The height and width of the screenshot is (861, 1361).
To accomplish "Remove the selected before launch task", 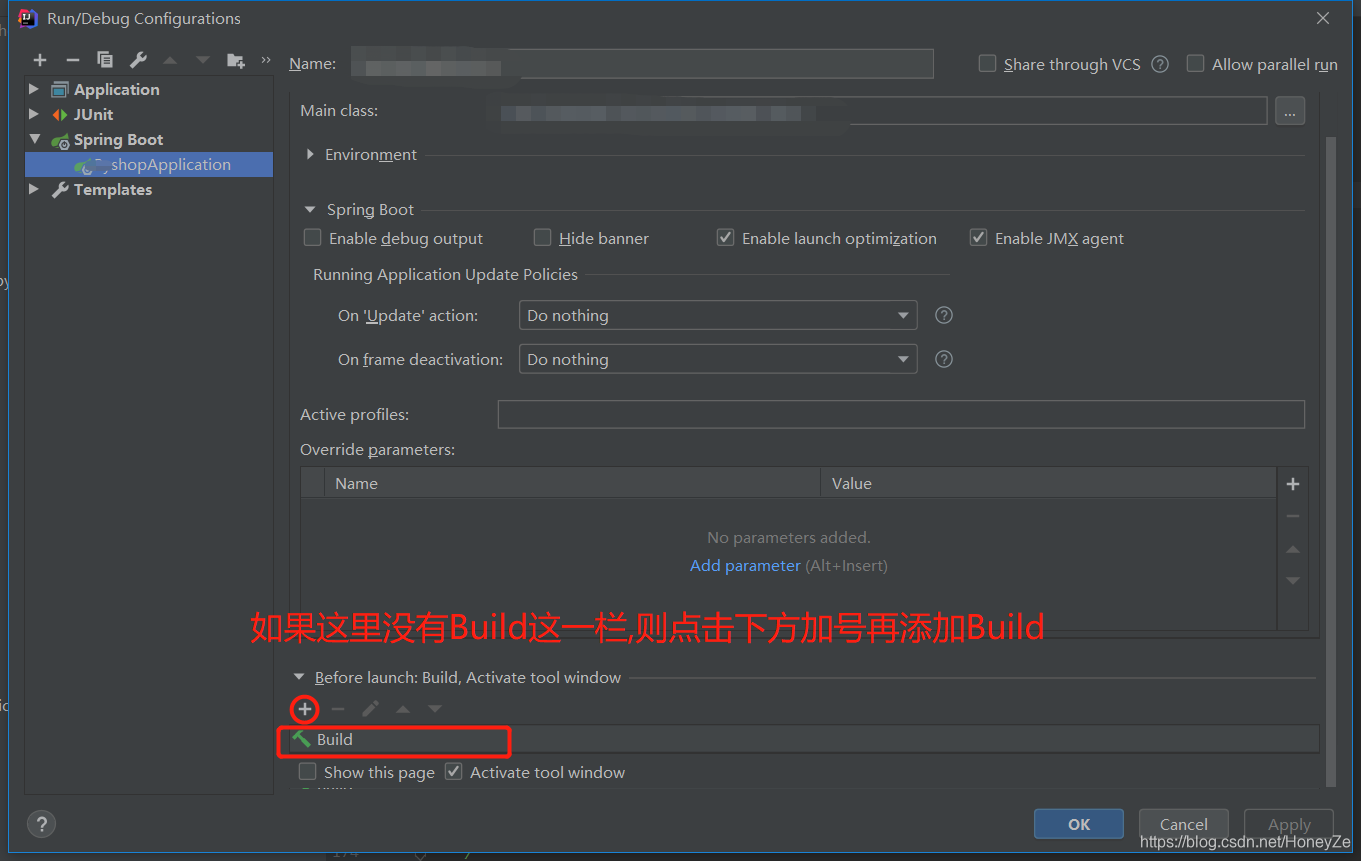I will point(338,709).
